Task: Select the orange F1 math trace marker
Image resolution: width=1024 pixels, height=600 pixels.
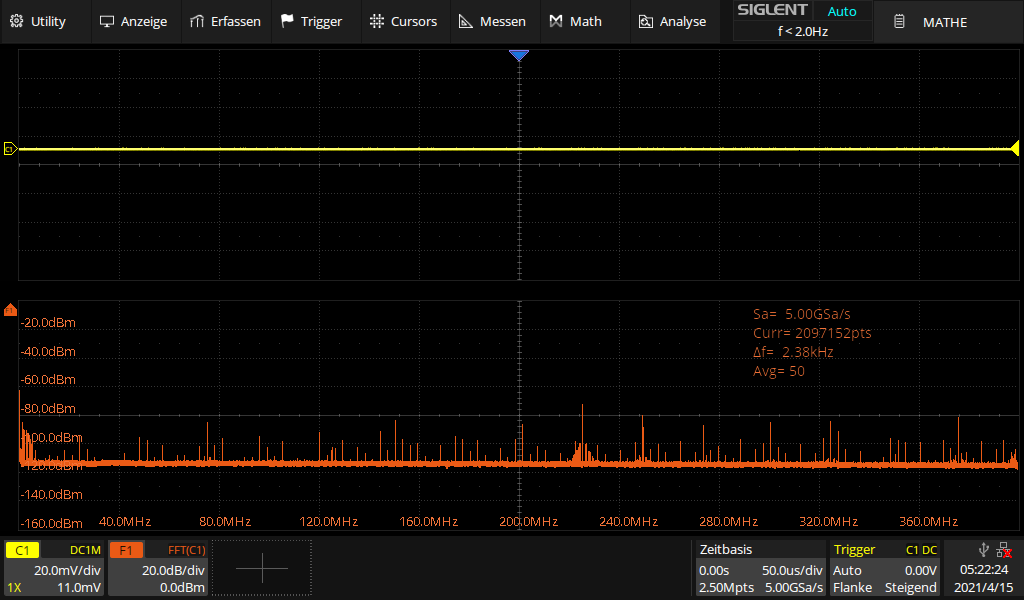Action: tap(10, 309)
